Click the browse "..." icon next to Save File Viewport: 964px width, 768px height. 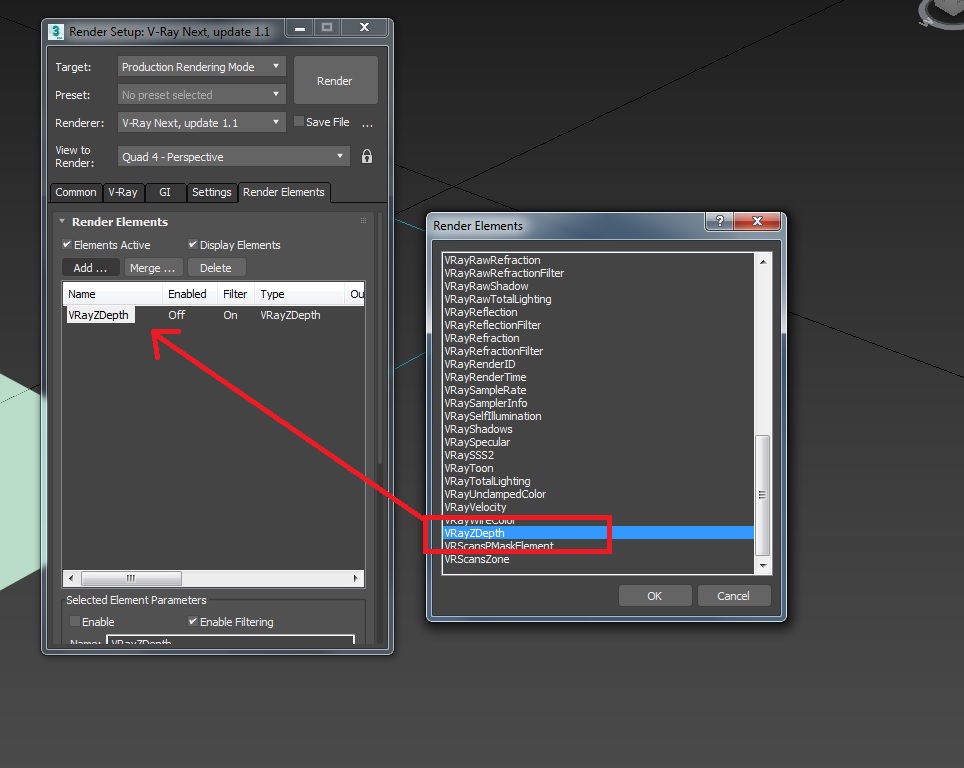(368, 122)
